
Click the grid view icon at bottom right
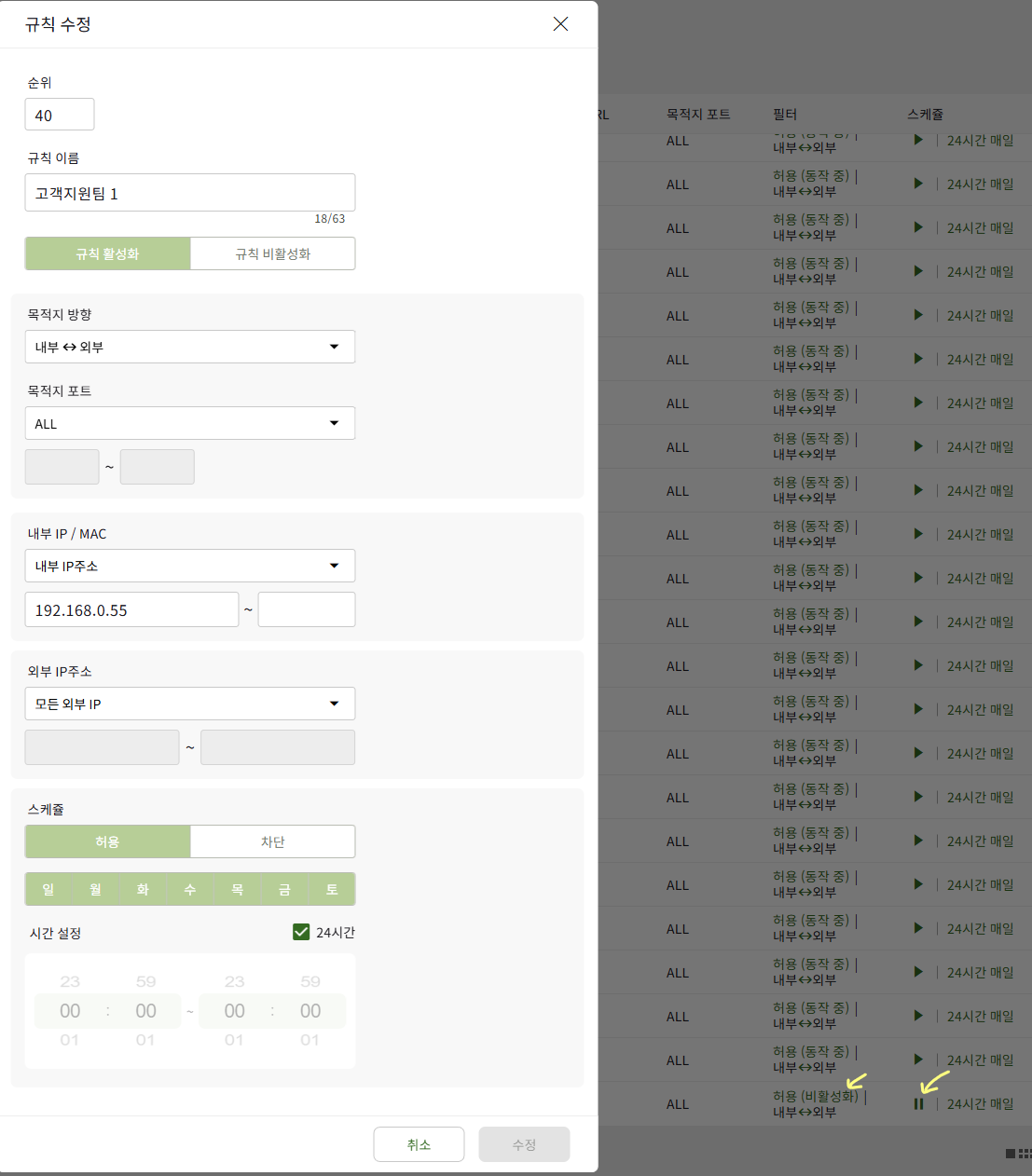point(1025,1154)
